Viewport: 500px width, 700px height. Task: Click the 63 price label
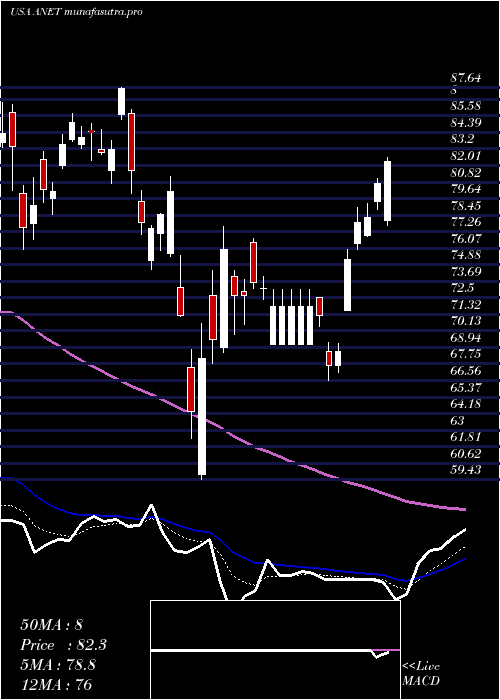point(458,421)
